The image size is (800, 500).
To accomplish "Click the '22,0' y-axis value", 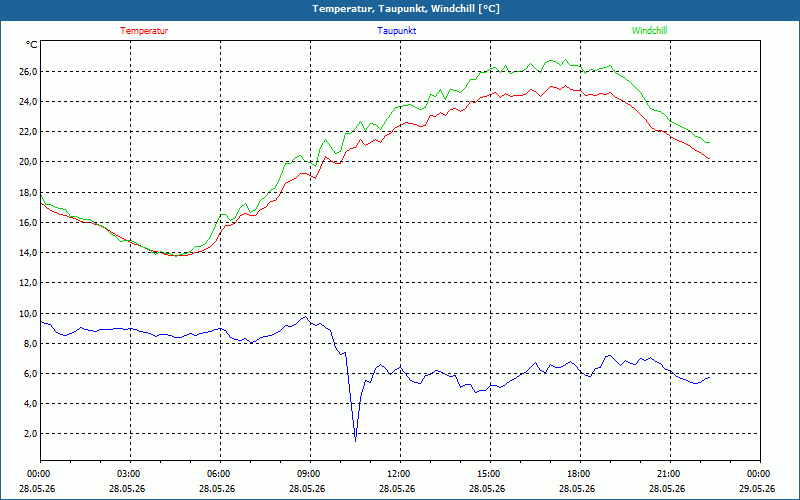I will click(29, 132).
